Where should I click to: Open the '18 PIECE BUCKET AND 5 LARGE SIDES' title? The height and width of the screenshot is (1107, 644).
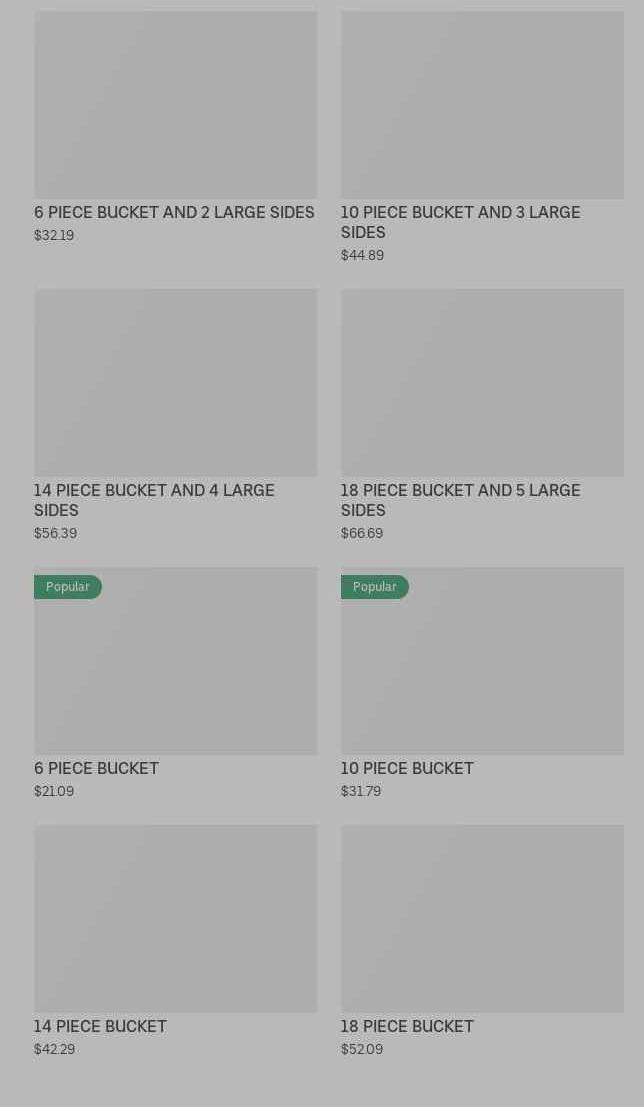tap(460, 500)
